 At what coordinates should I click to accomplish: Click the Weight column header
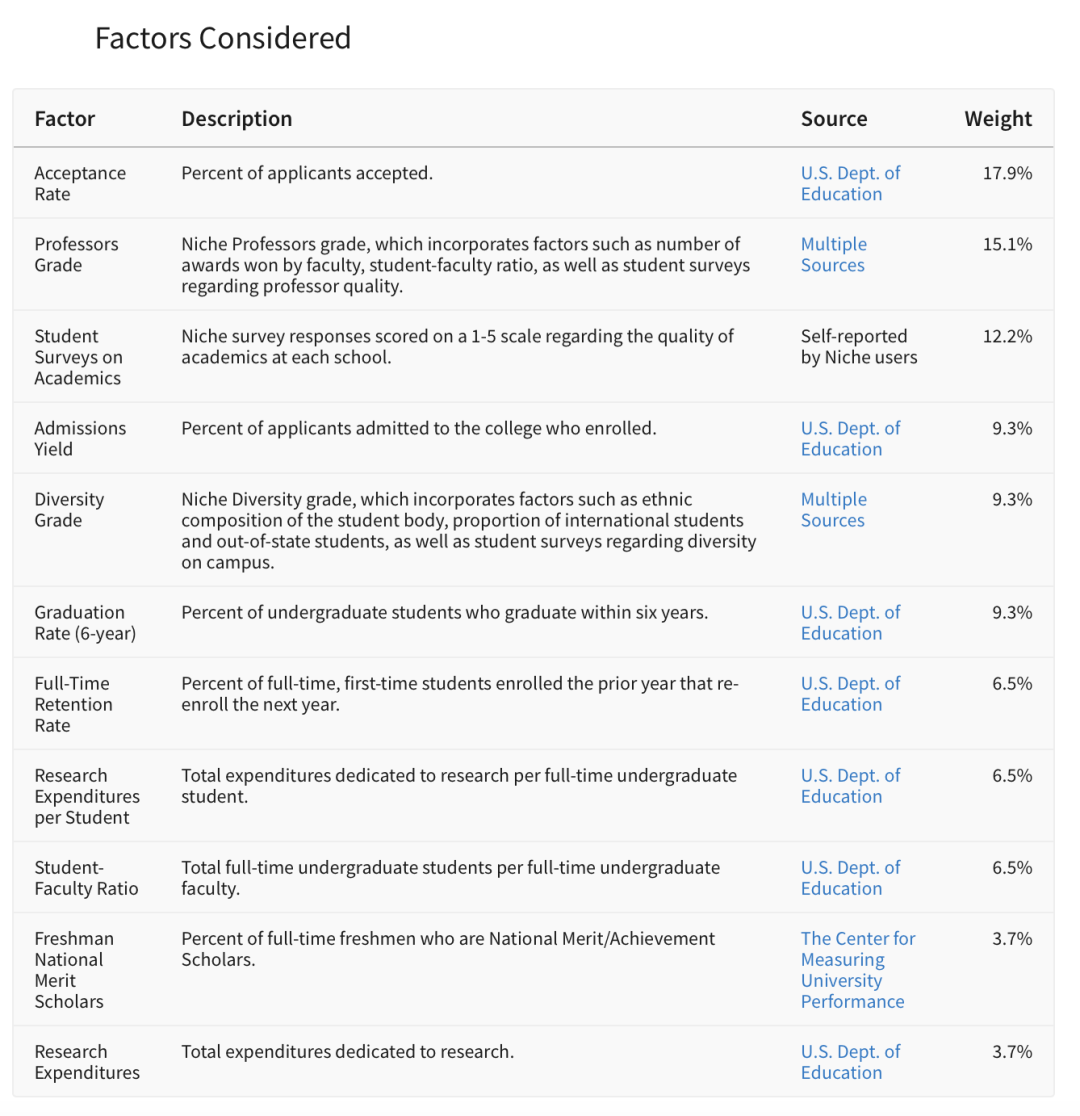(x=997, y=119)
